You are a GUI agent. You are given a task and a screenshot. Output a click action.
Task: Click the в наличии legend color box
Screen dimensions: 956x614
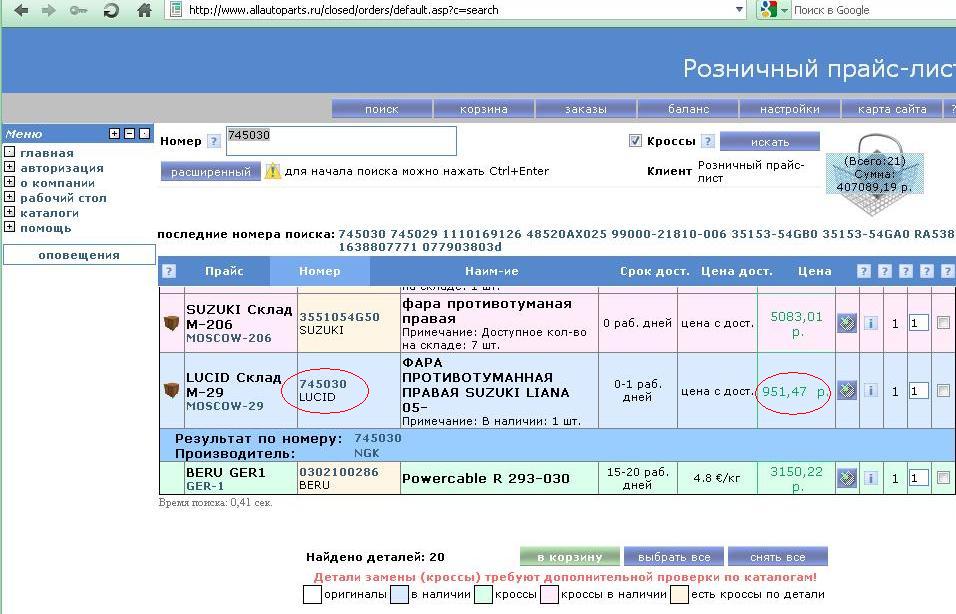399,594
